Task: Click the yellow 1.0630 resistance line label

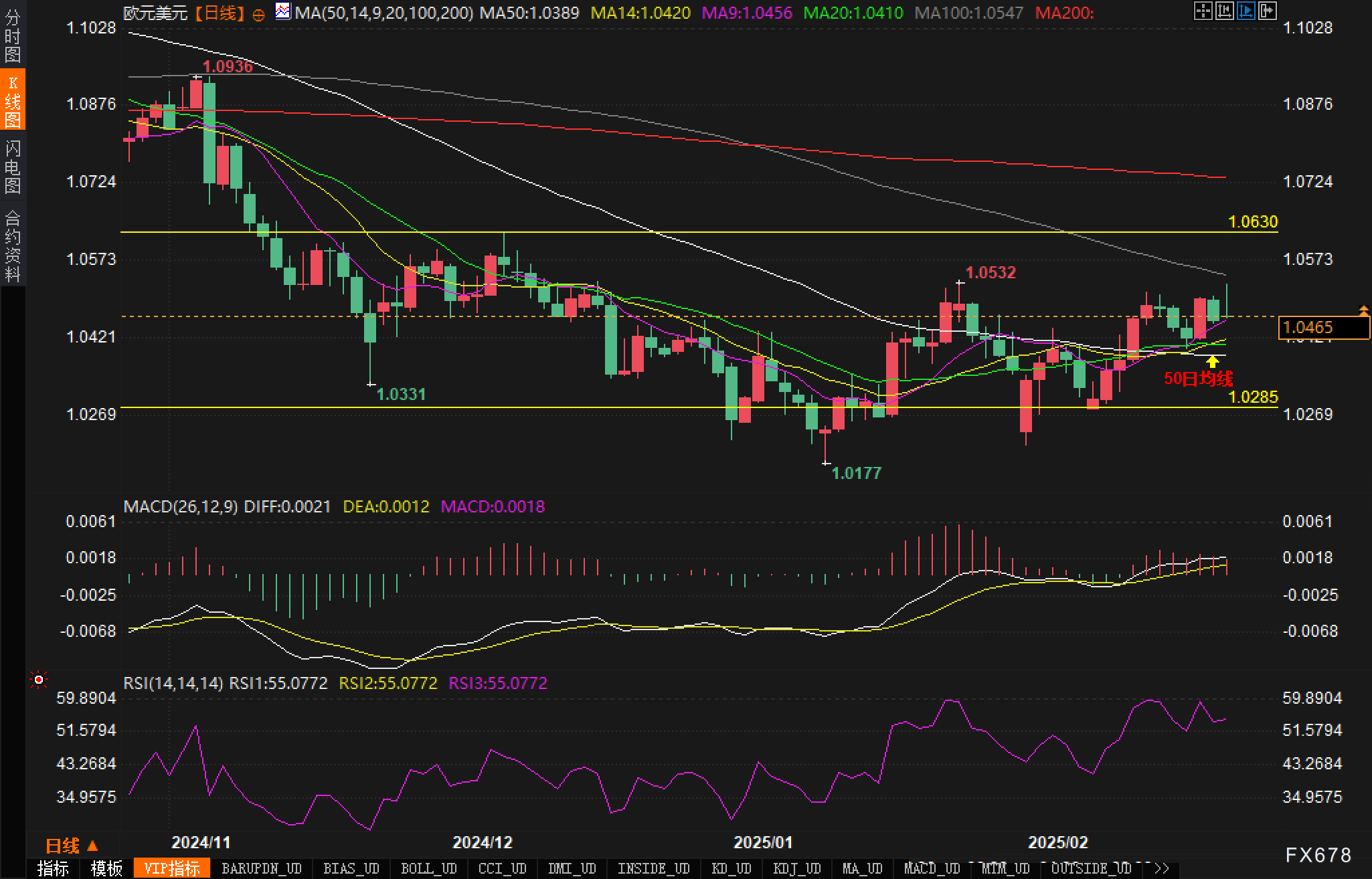Action: [1253, 221]
